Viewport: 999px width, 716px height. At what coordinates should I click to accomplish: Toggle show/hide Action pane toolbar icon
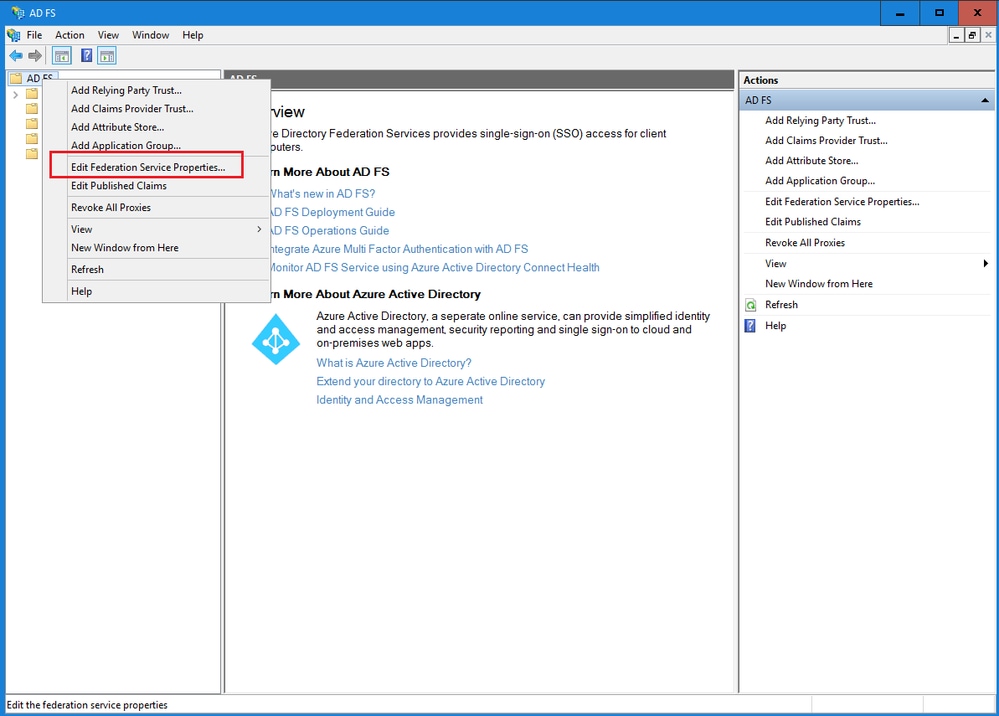point(106,56)
